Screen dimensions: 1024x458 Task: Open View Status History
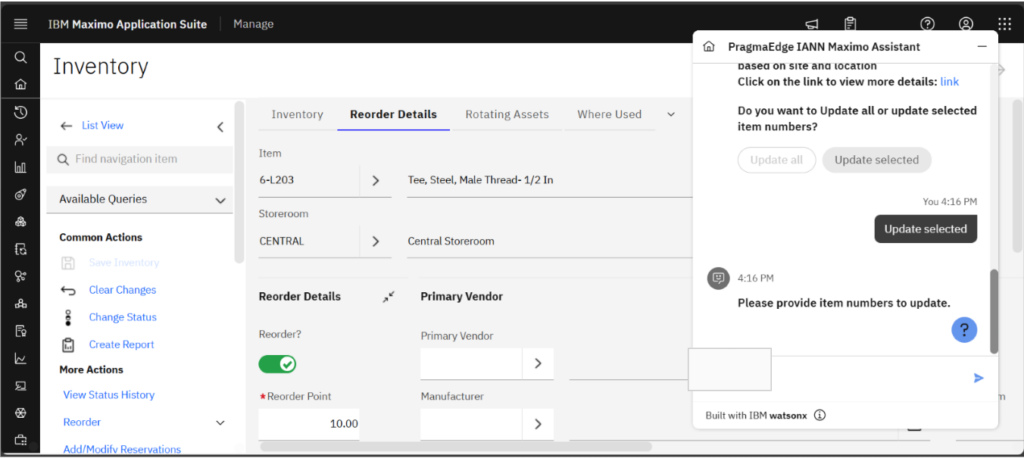coord(108,395)
